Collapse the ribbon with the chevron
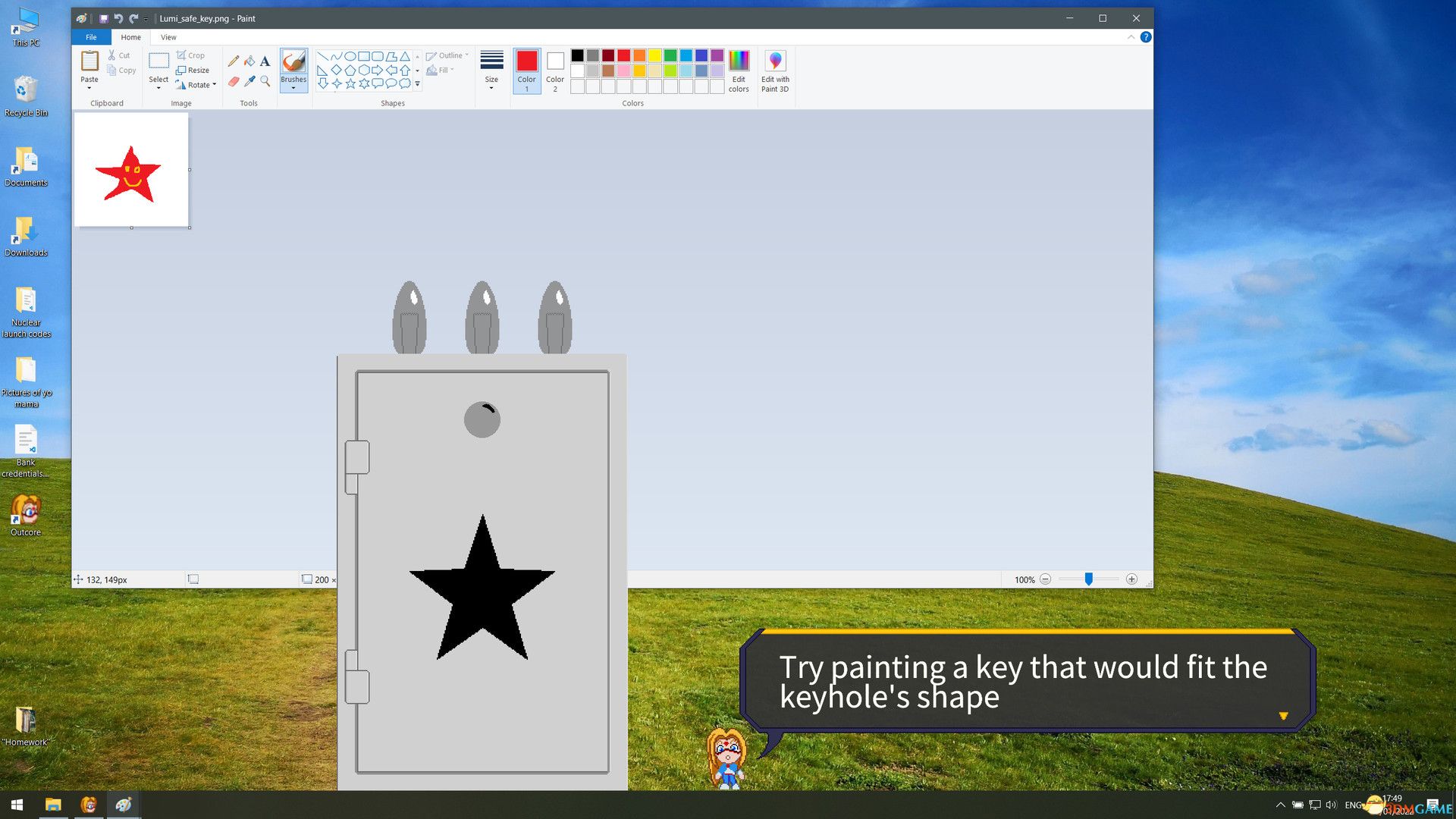 pos(1131,36)
